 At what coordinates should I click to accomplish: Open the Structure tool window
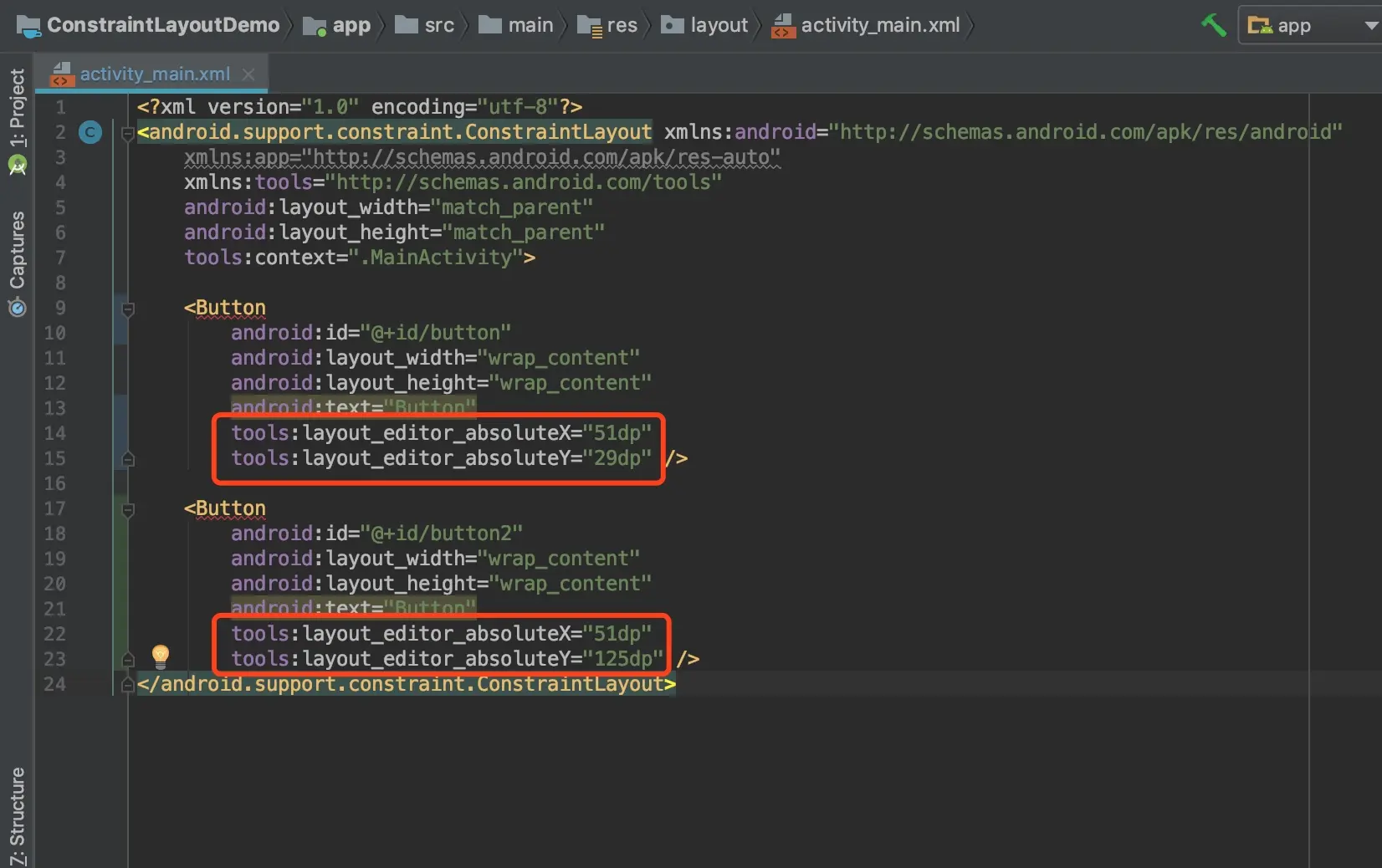pyautogui.click(x=18, y=816)
